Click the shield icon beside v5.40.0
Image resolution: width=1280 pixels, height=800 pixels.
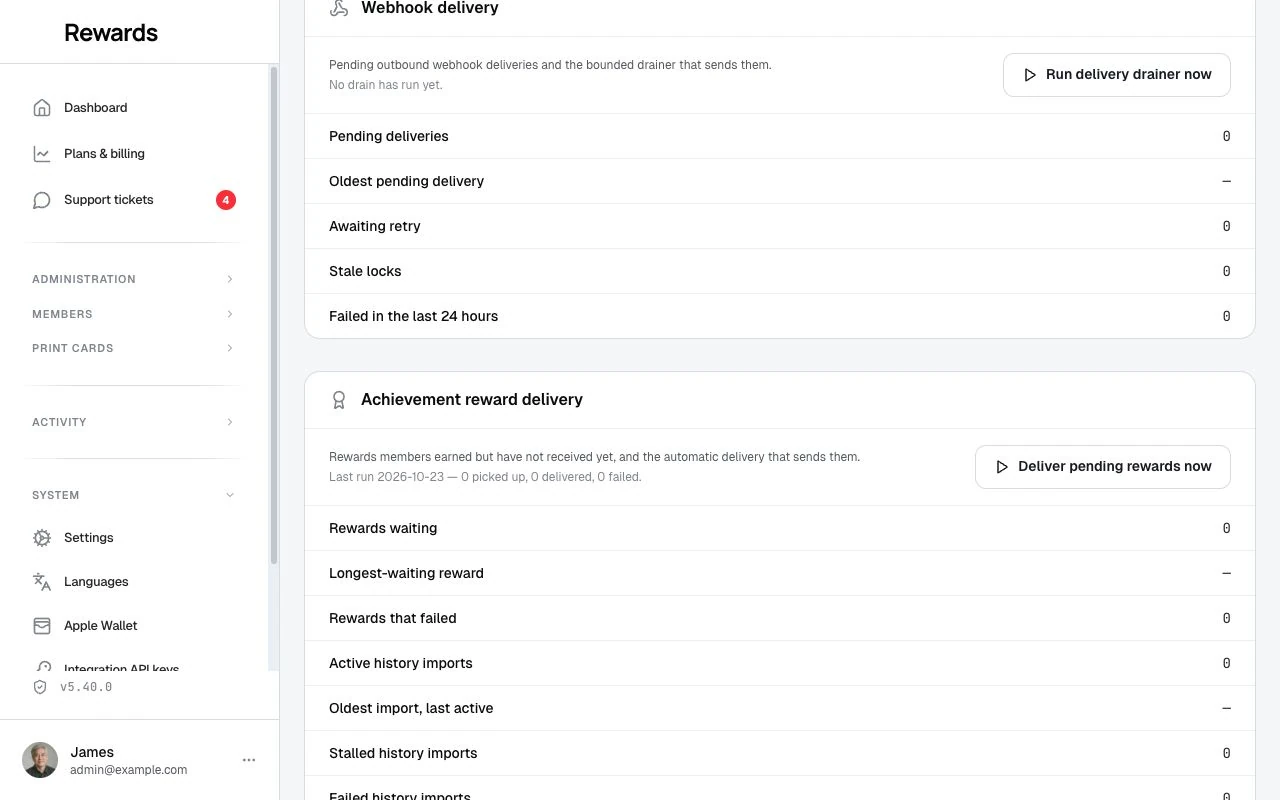pos(40,687)
